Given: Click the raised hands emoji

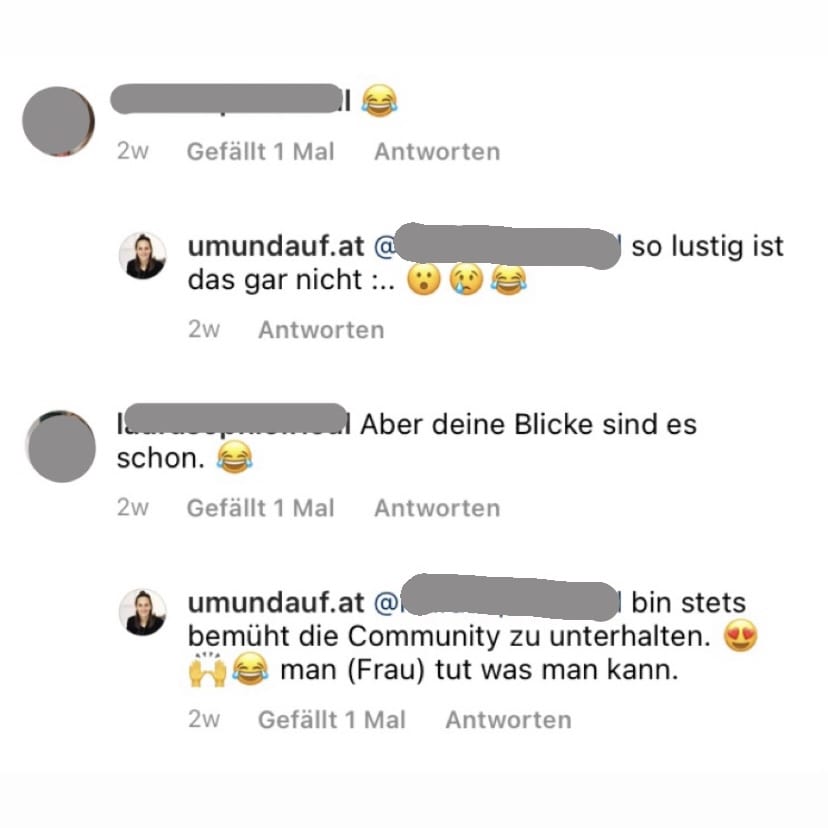Looking at the screenshot, I should pos(207,669).
